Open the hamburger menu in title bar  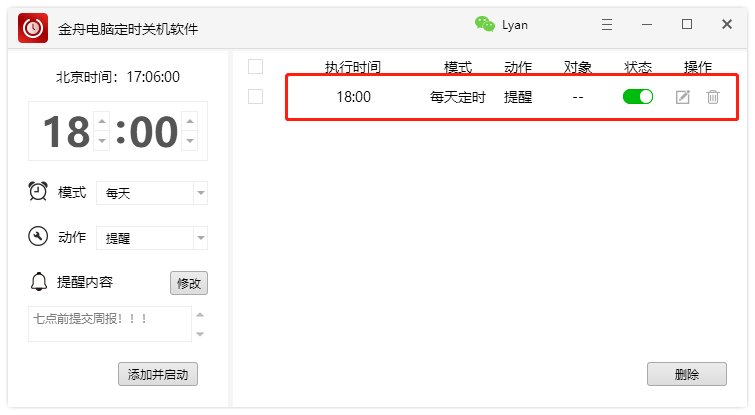pyautogui.click(x=607, y=24)
